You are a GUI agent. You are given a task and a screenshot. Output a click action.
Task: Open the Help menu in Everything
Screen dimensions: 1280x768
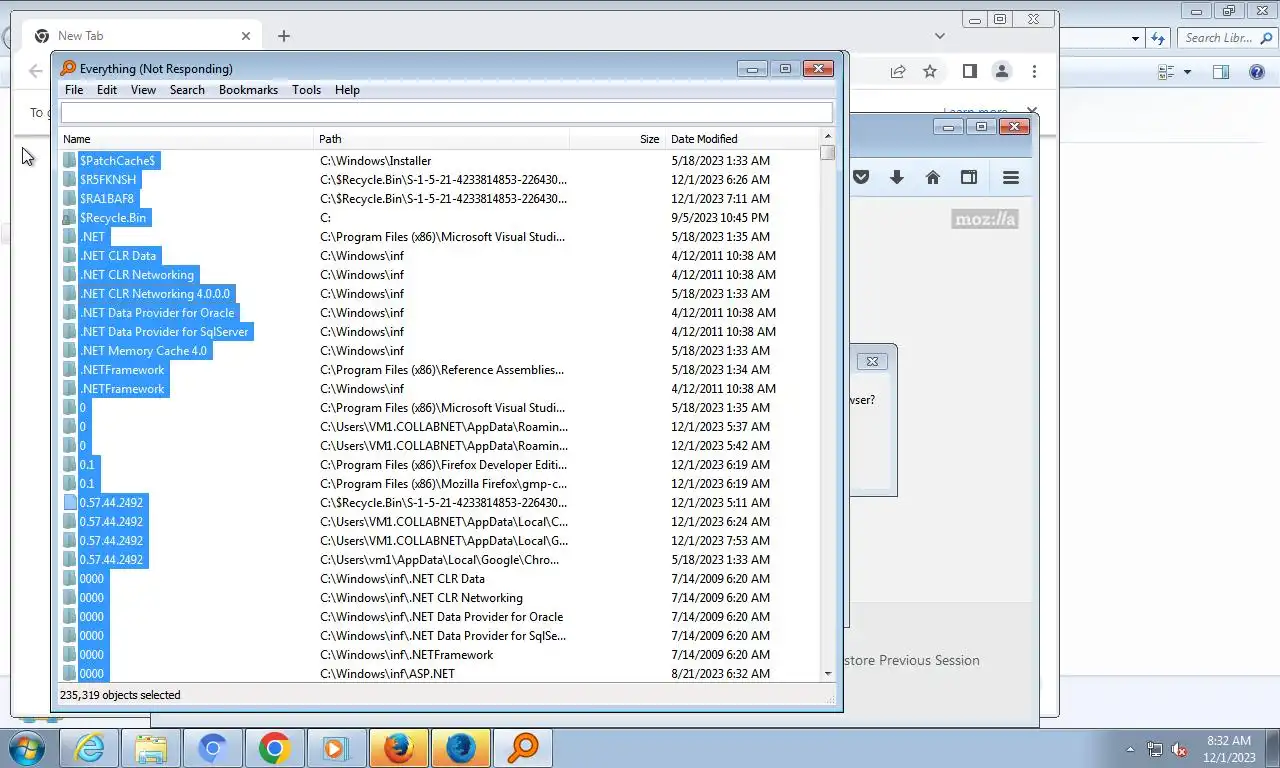coord(347,90)
